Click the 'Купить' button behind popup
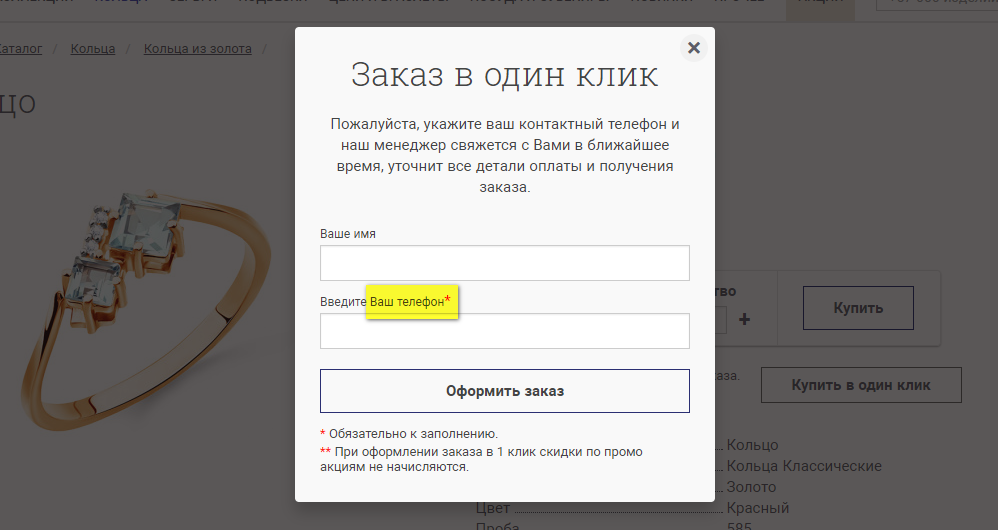This screenshot has width=998, height=530. point(858,308)
